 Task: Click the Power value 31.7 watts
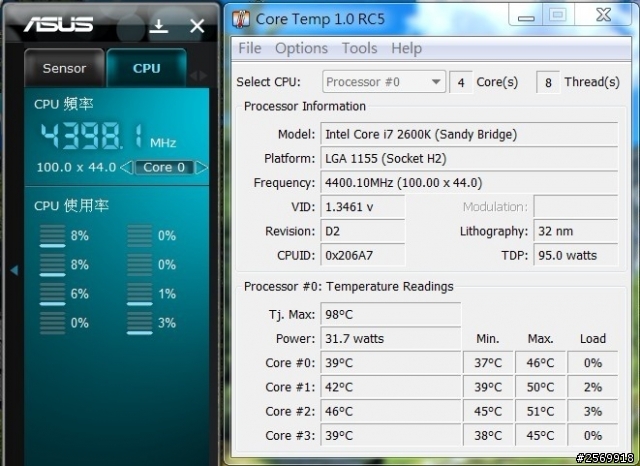tap(391, 338)
